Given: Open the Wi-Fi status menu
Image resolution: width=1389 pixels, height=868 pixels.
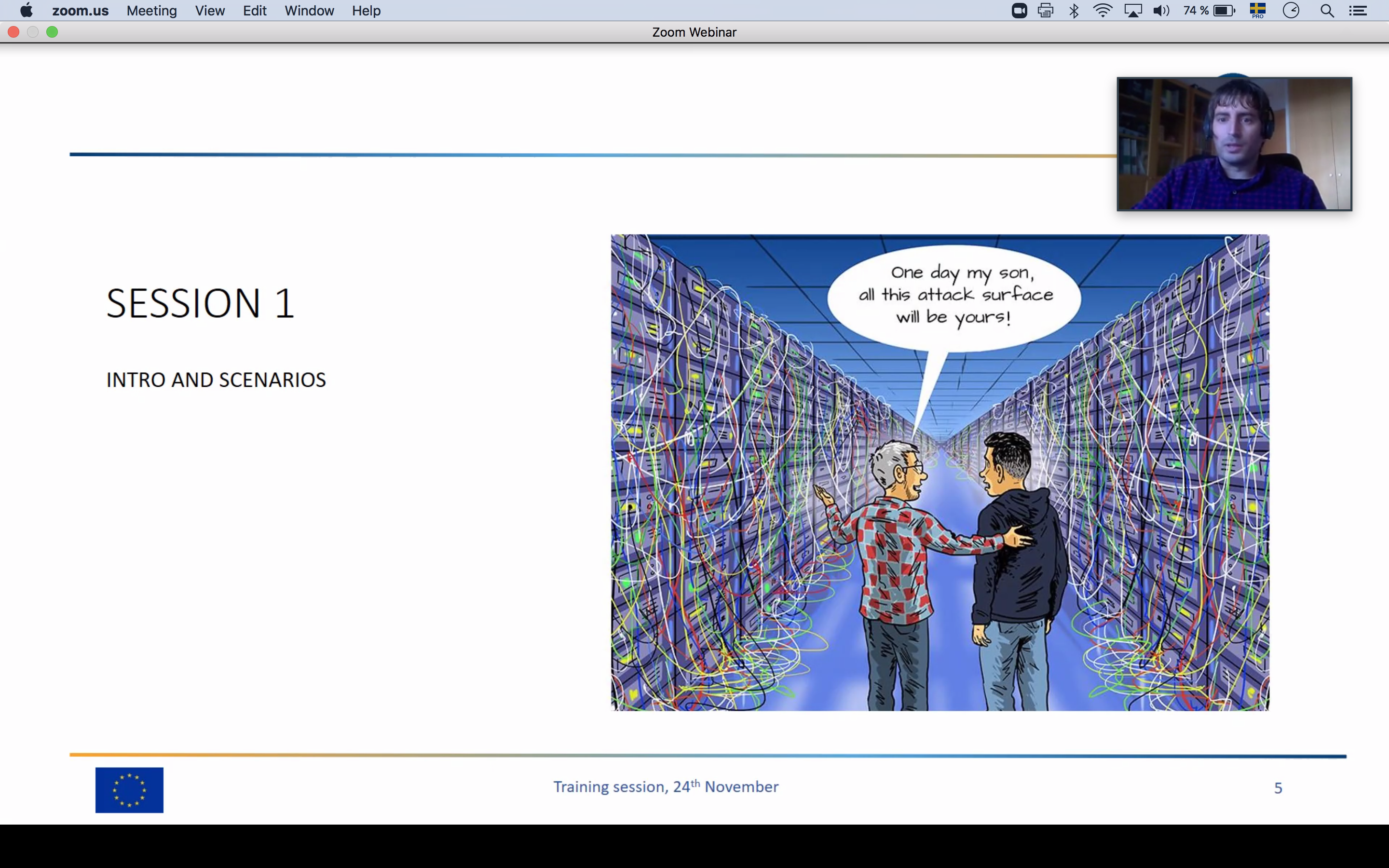Looking at the screenshot, I should (1103, 11).
